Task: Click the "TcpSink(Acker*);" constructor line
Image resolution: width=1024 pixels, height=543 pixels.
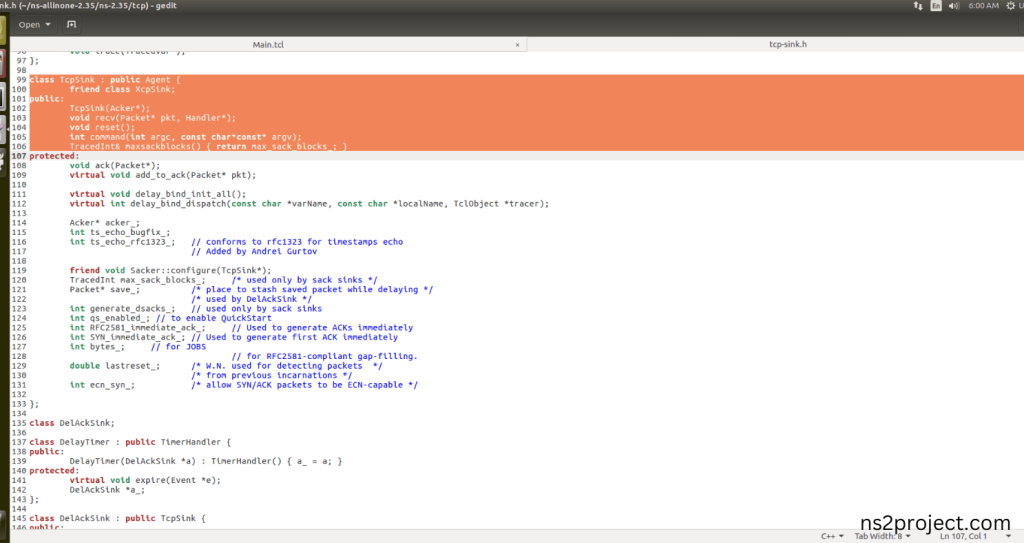Action: (x=110, y=108)
